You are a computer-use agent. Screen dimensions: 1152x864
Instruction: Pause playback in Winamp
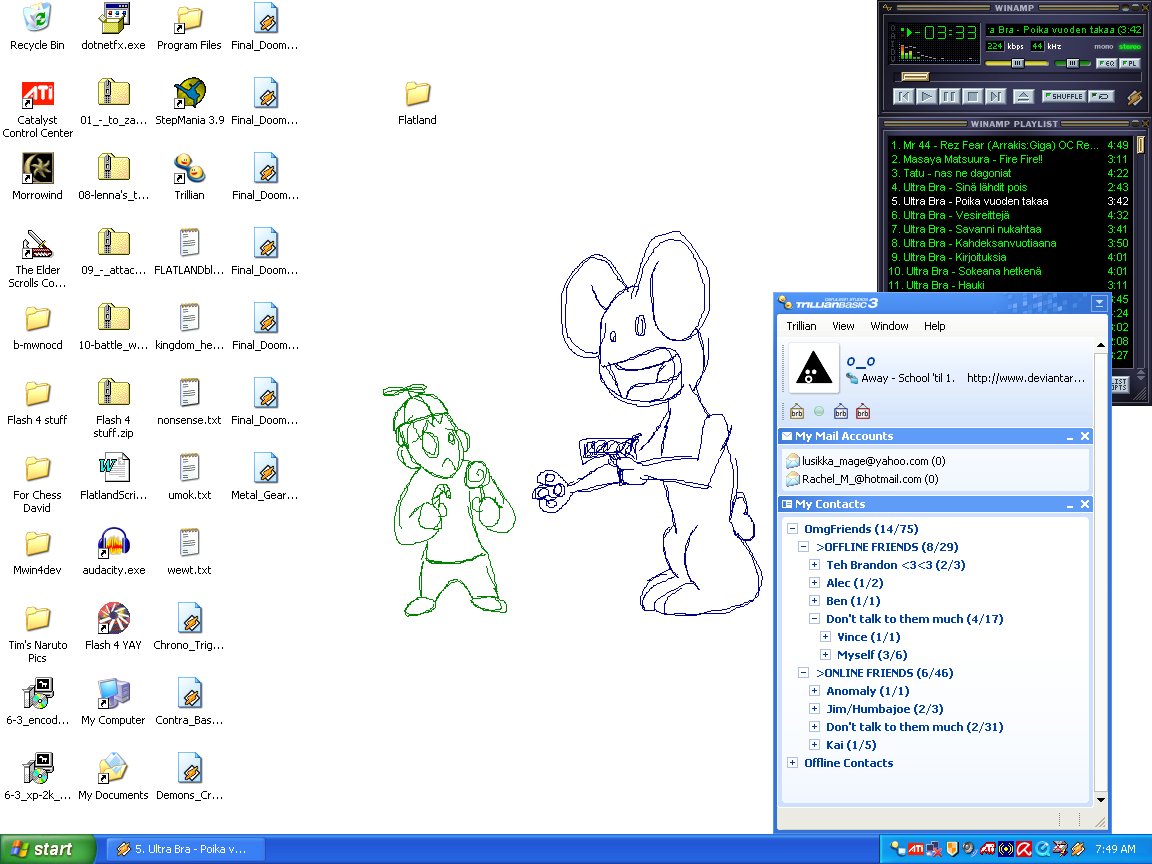(x=949, y=96)
